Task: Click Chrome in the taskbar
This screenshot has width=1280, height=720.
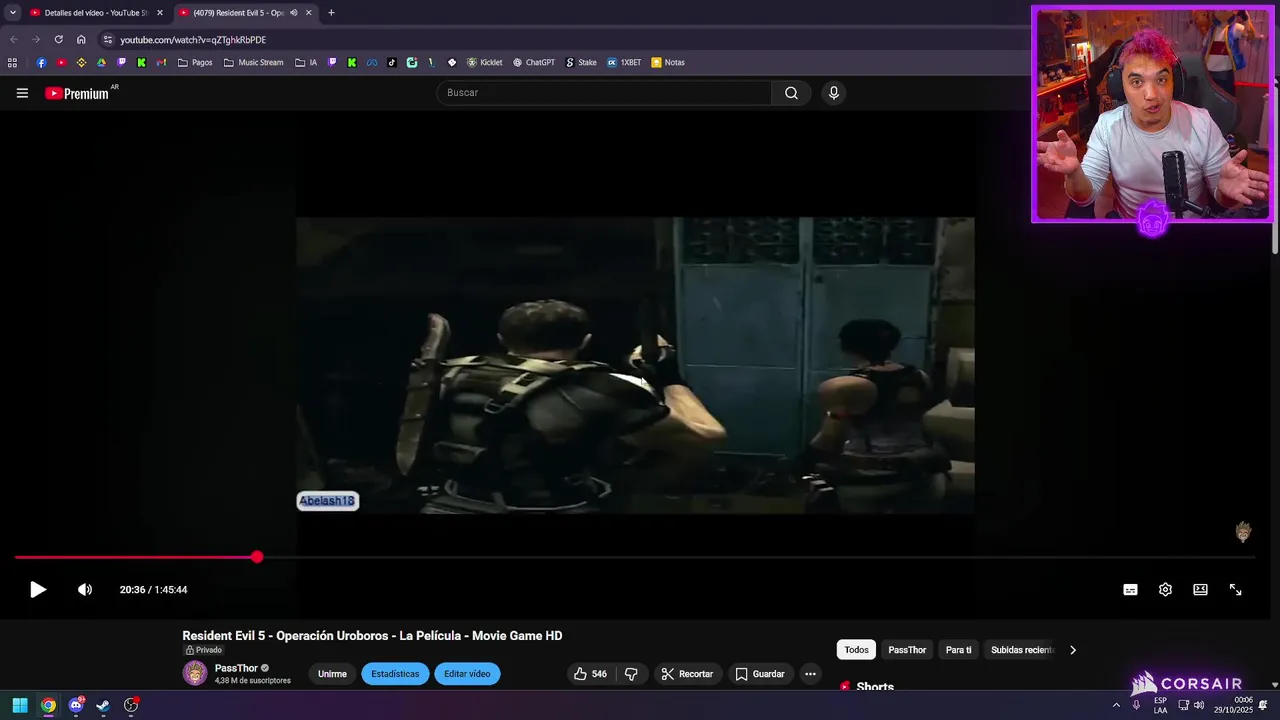Action: point(48,705)
